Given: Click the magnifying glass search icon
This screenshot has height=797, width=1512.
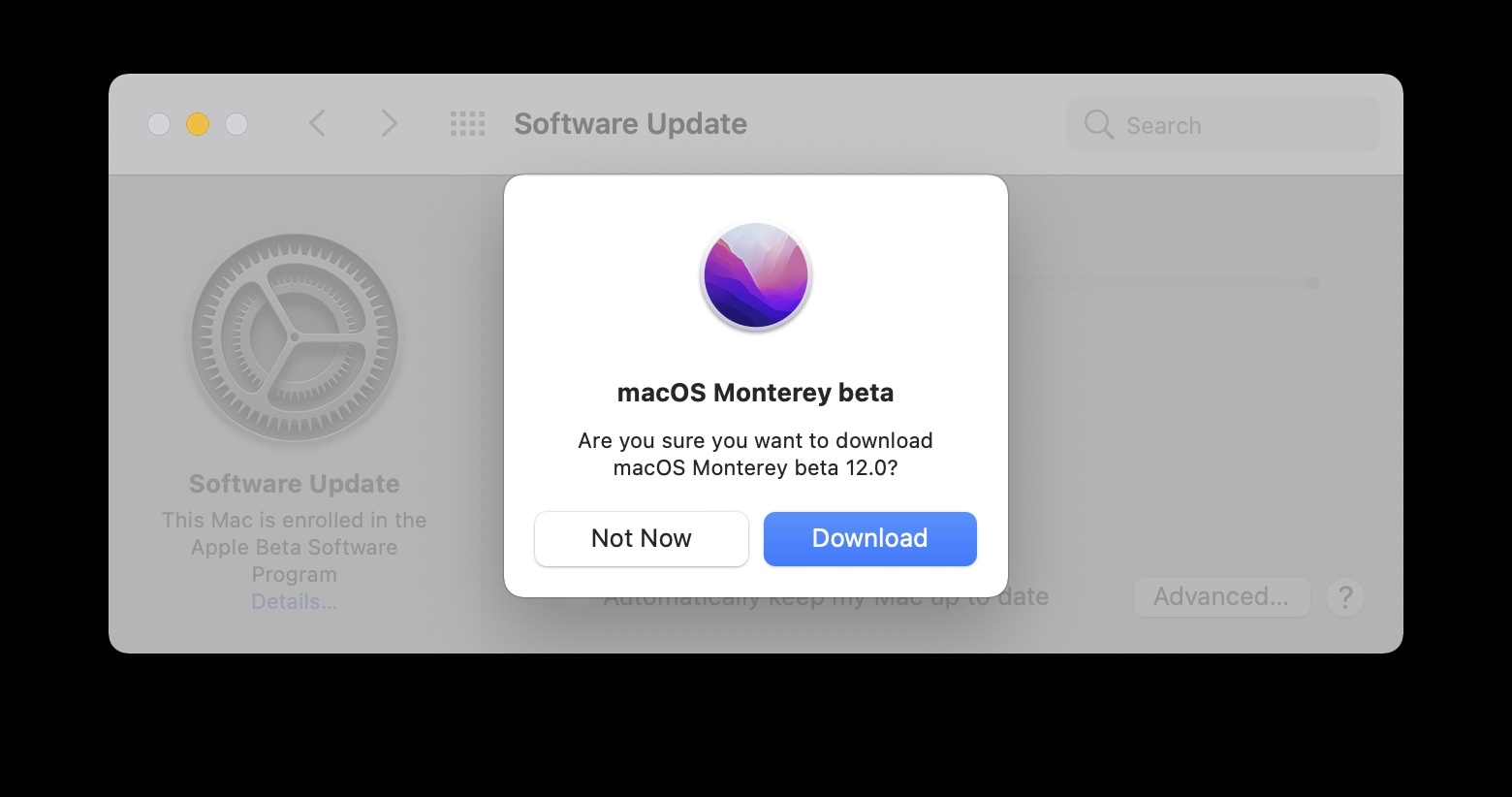Looking at the screenshot, I should coord(1098,125).
